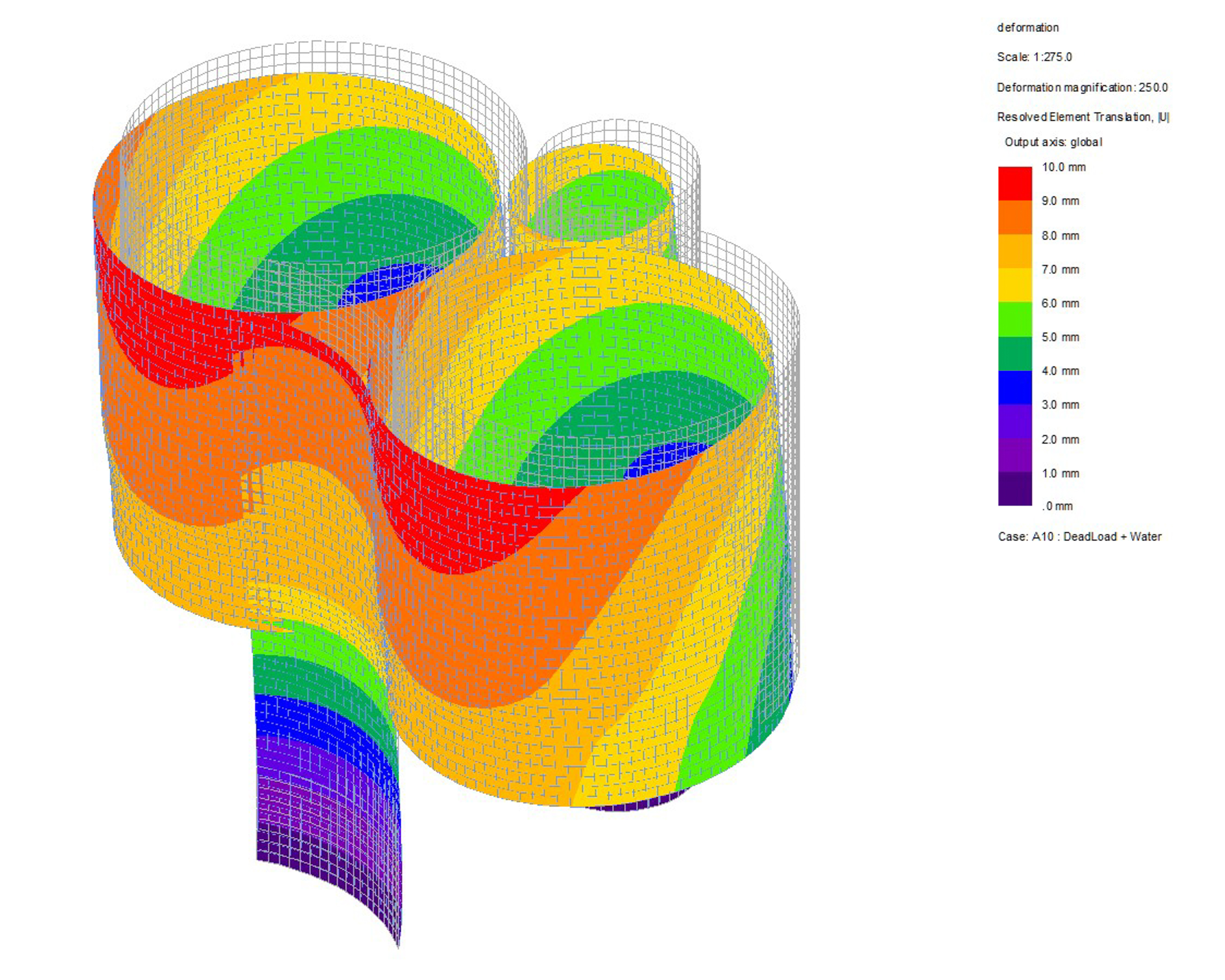The width and height of the screenshot is (1225, 980).
Task: Click the yellow 7.0 mm legend swatch
Action: tap(1015, 285)
